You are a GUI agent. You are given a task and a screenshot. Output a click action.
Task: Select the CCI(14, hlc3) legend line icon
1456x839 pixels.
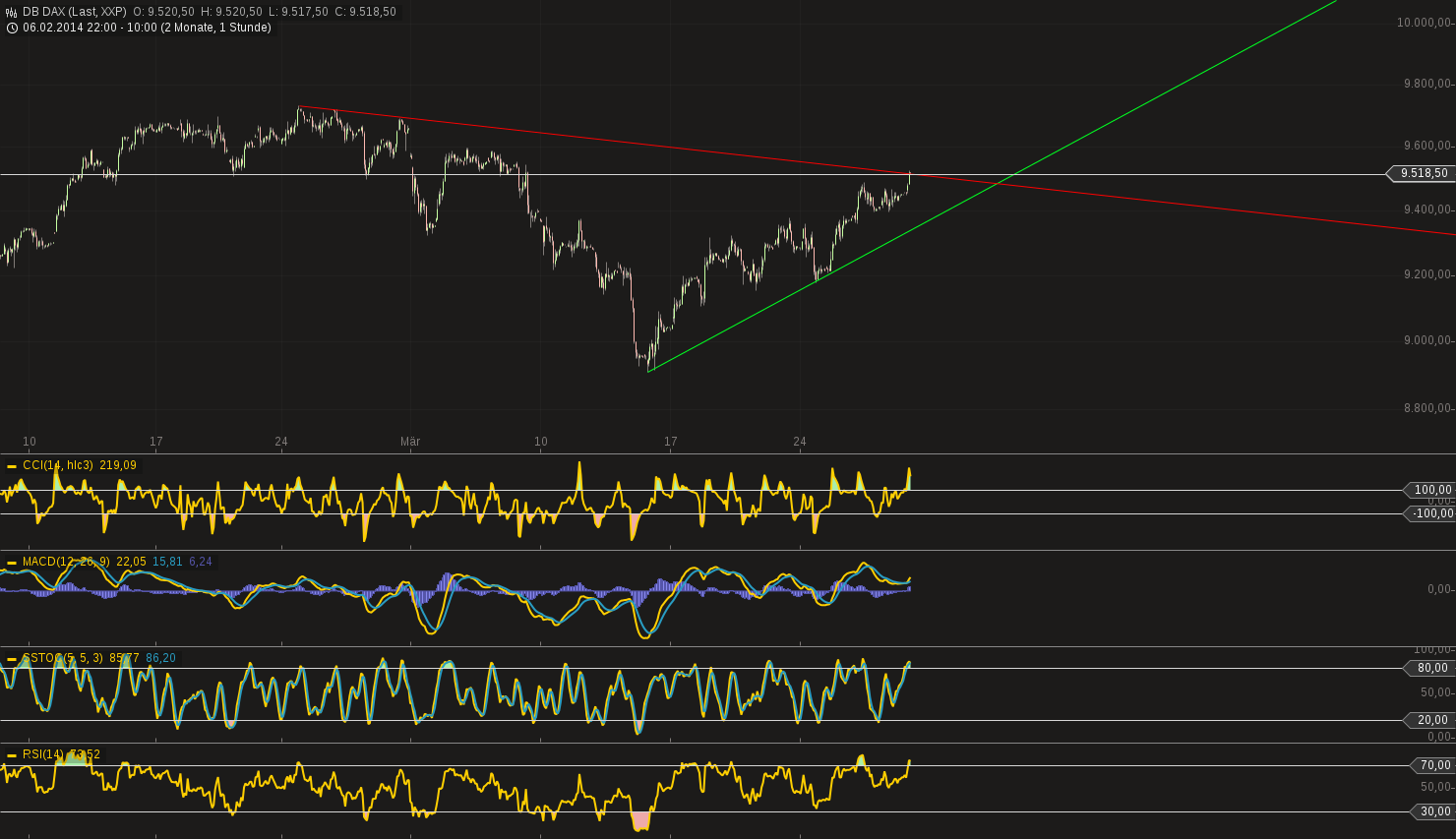tap(12, 464)
